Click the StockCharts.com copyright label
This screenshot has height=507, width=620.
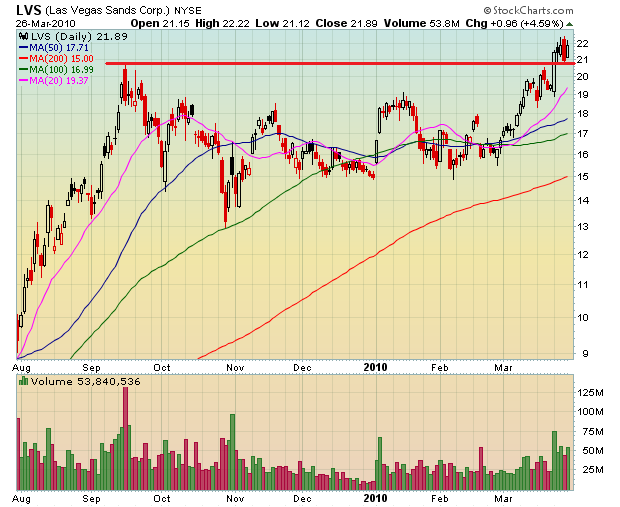pos(528,11)
